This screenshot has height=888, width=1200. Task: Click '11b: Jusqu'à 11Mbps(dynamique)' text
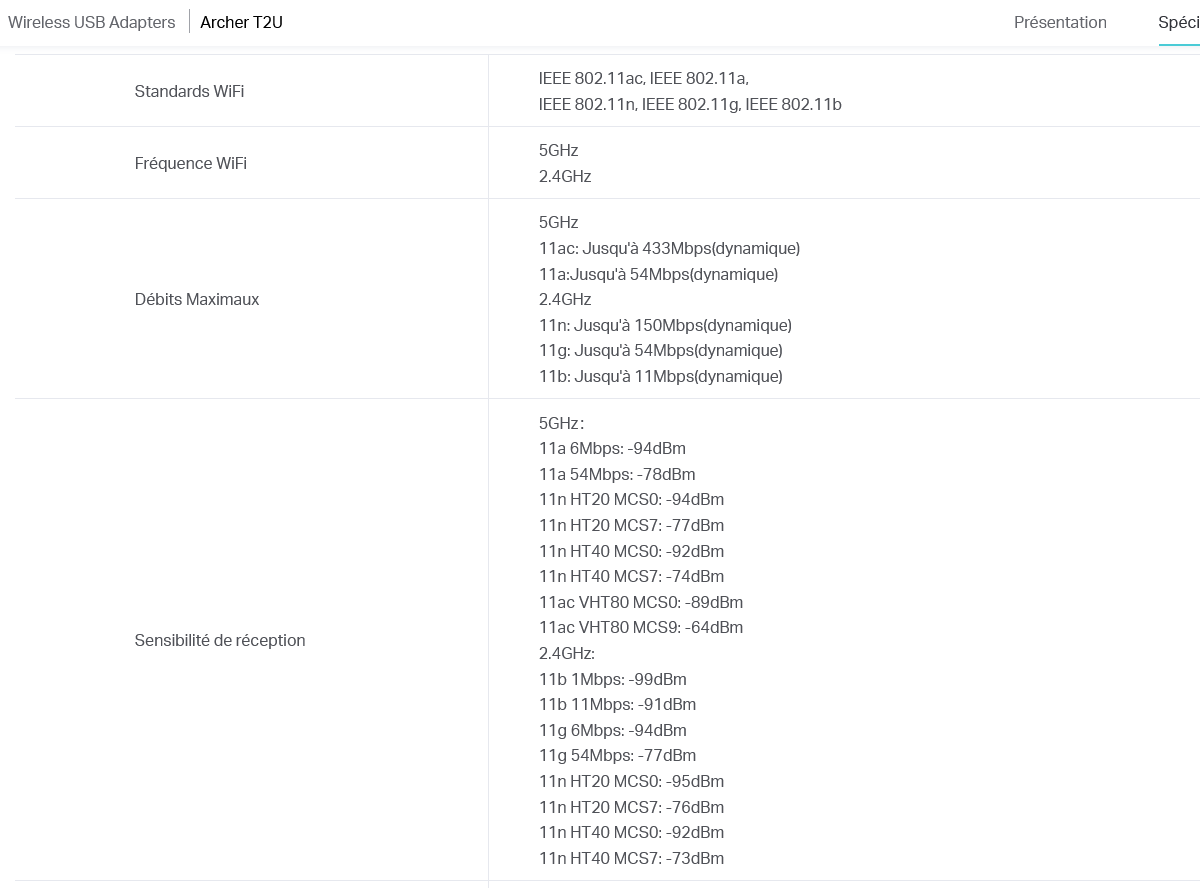(660, 376)
